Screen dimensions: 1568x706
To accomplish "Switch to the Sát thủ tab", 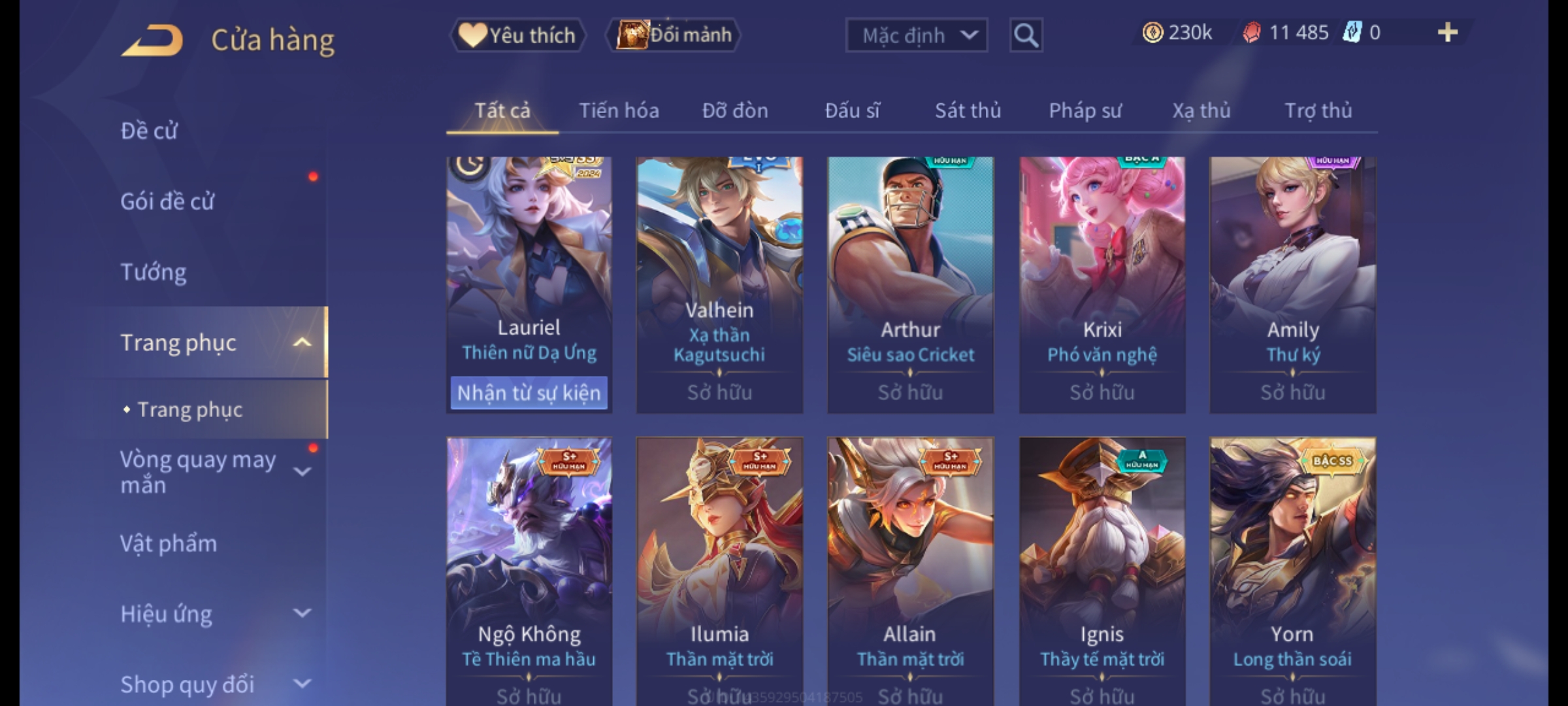I will tap(968, 110).
